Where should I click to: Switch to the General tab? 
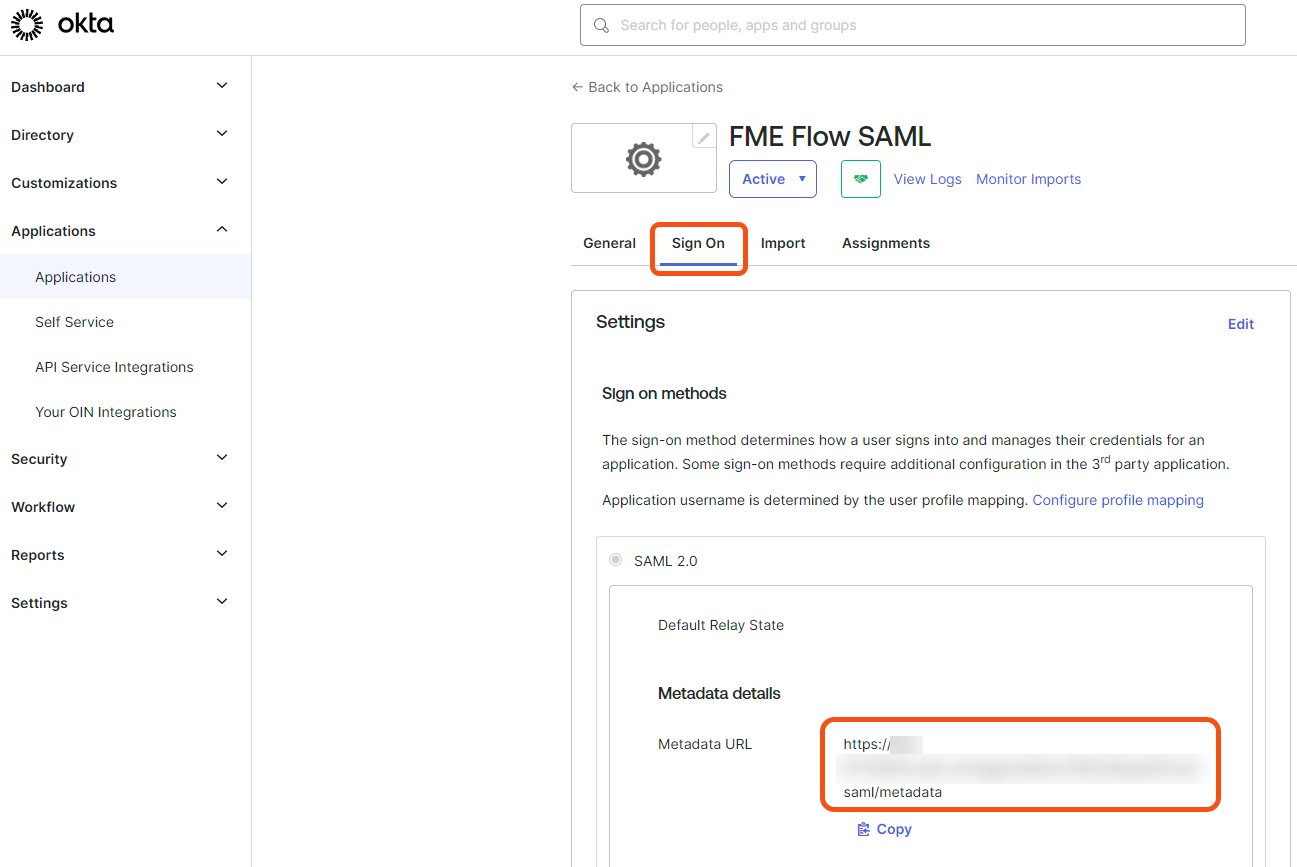click(x=609, y=243)
